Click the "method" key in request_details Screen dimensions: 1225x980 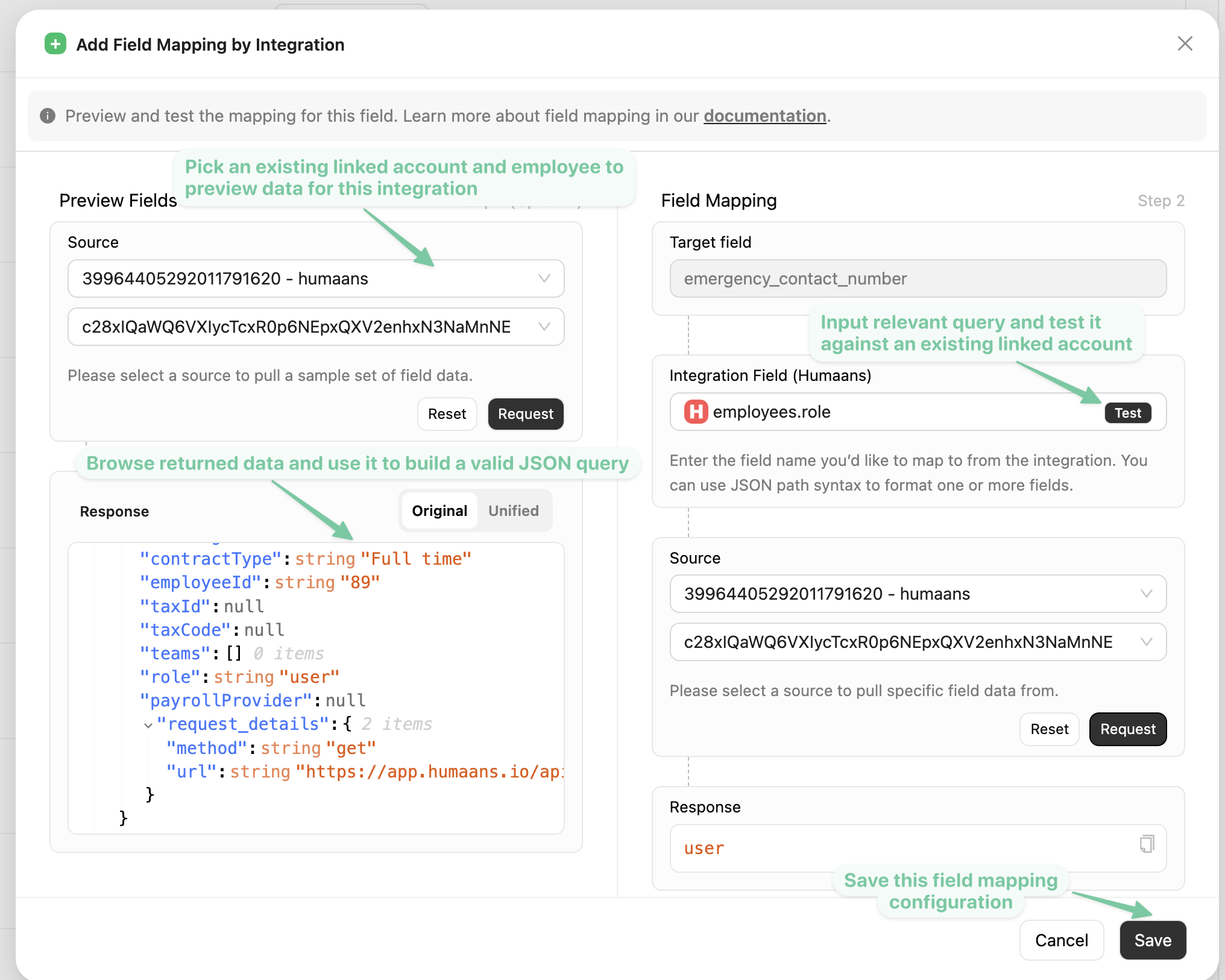pos(206,748)
